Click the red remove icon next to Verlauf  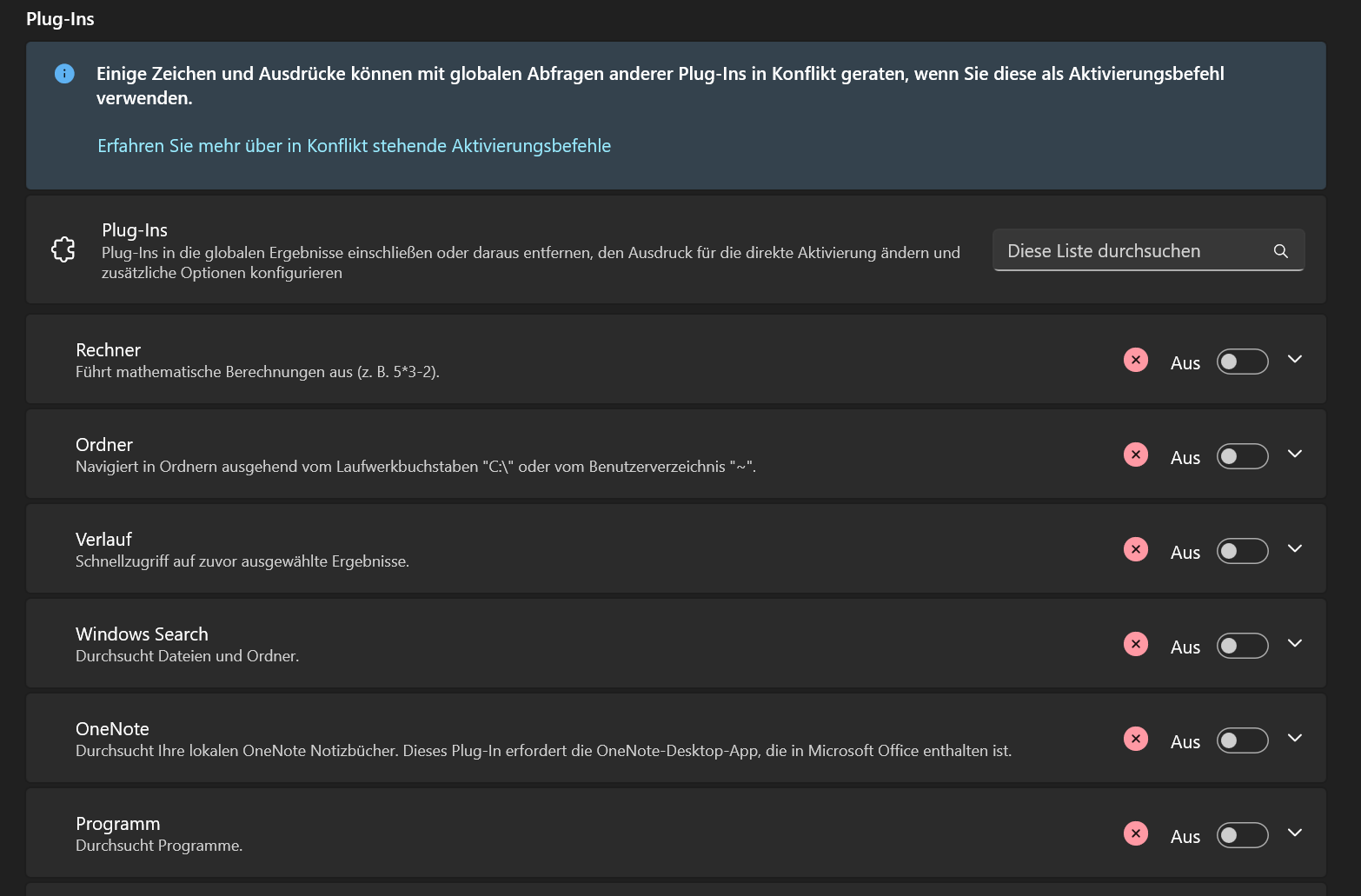point(1135,548)
